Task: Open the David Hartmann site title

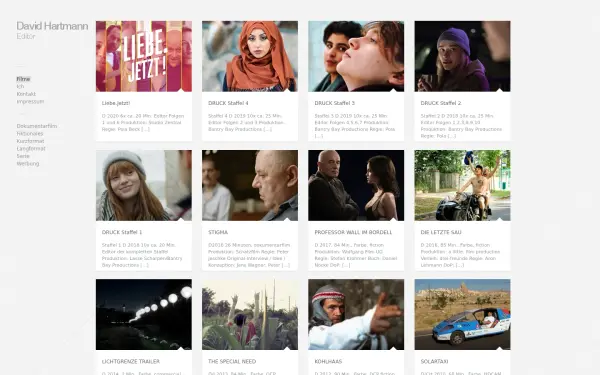Action: [x=52, y=26]
